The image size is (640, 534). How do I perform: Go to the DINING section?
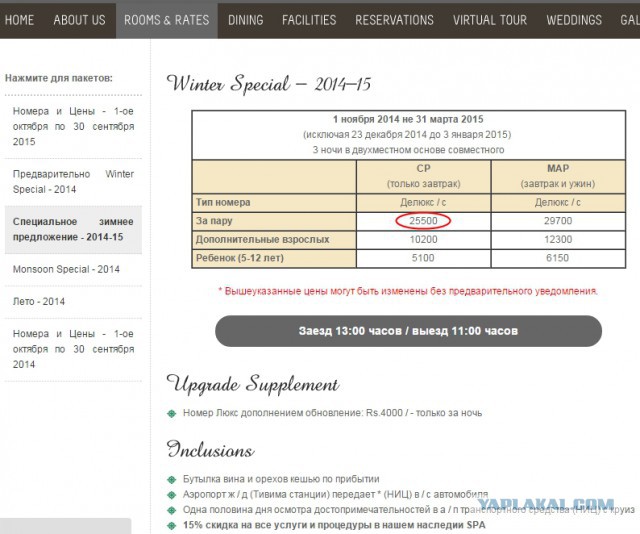pos(245,20)
